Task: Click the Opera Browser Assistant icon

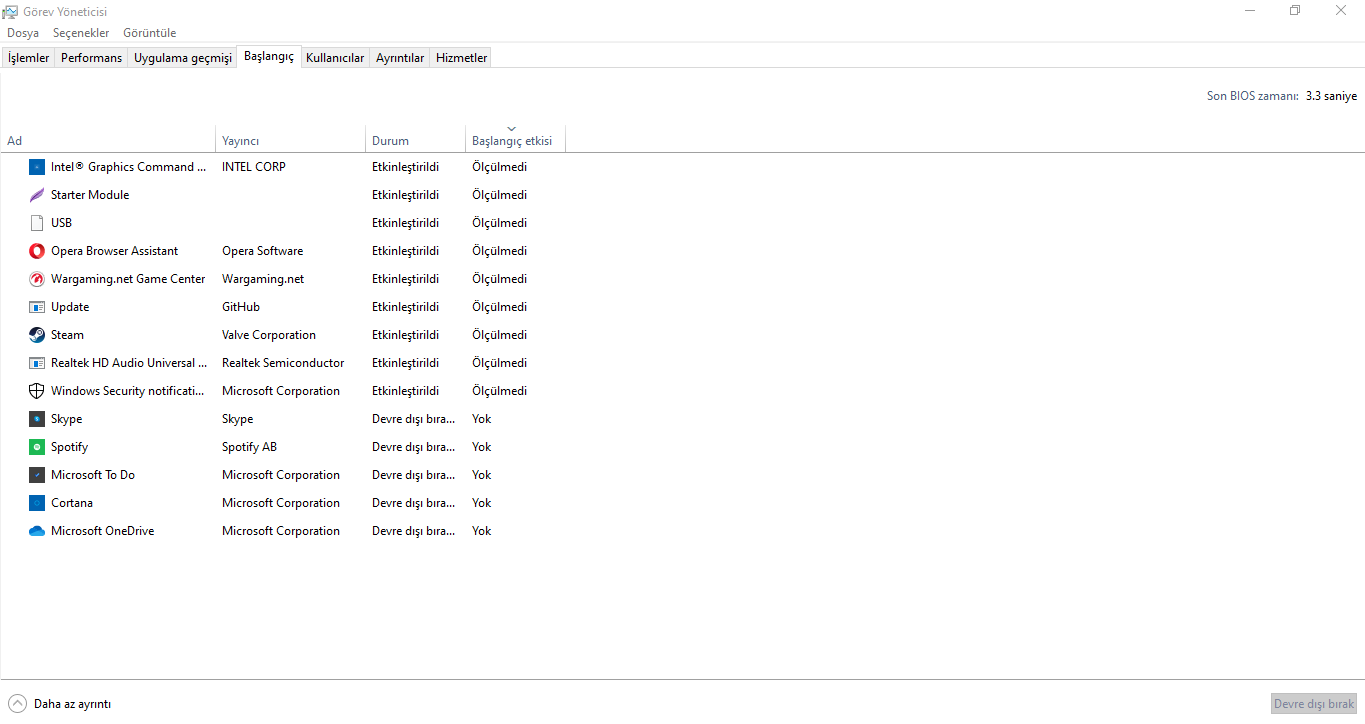Action: [x=37, y=251]
